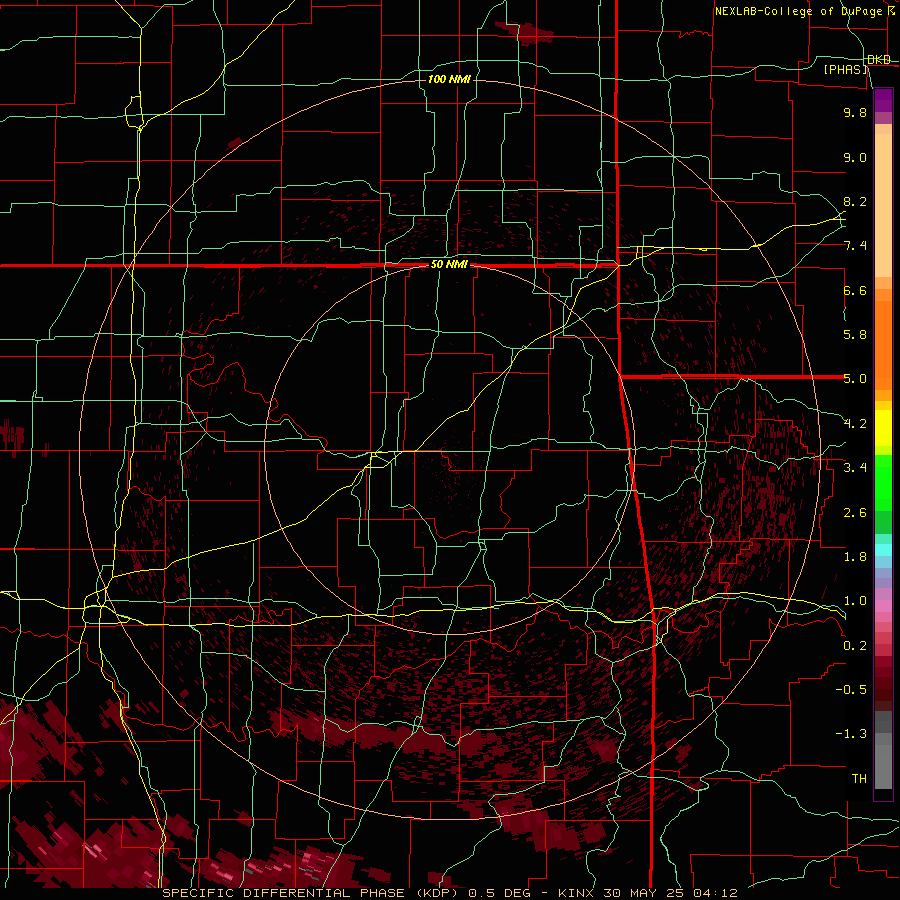This screenshot has height=900, width=900.
Task: Click the 5.0 scale label
Action: click(855, 379)
